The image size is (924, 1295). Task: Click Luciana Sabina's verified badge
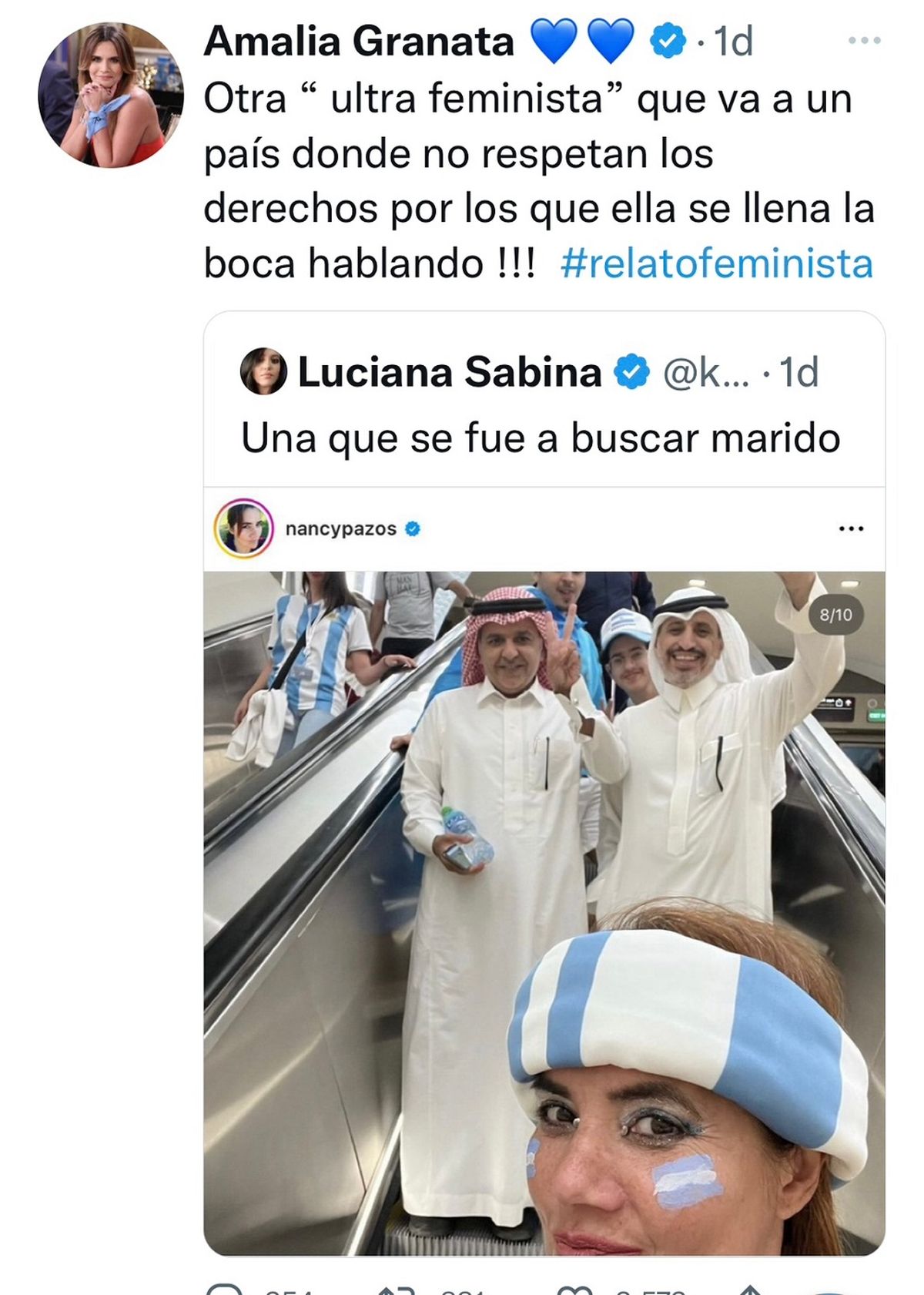632,372
